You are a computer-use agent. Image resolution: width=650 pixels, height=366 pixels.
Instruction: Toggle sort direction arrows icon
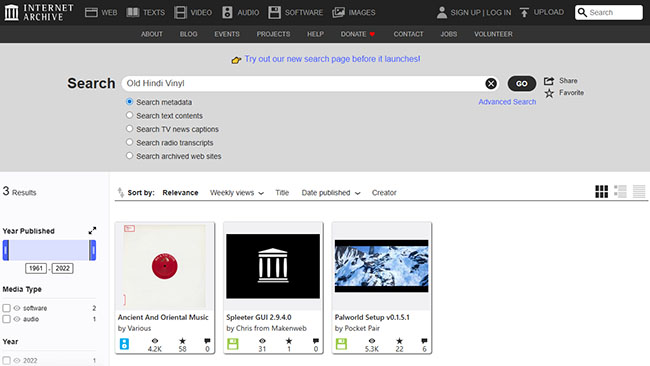point(121,192)
